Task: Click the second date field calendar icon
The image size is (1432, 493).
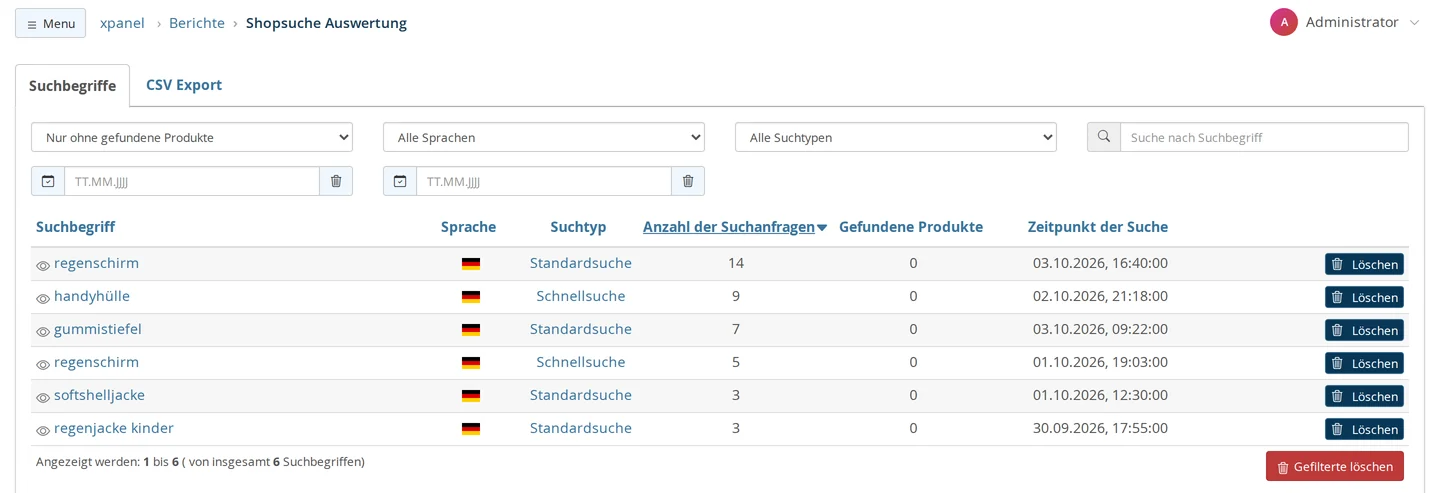Action: (x=400, y=181)
